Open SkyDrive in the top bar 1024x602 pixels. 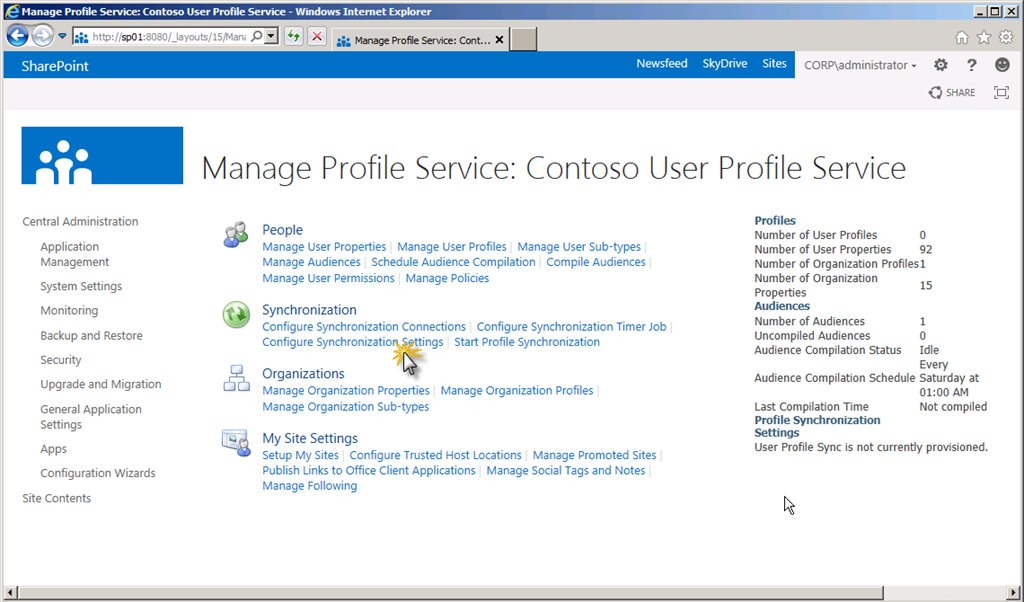pyautogui.click(x=724, y=63)
